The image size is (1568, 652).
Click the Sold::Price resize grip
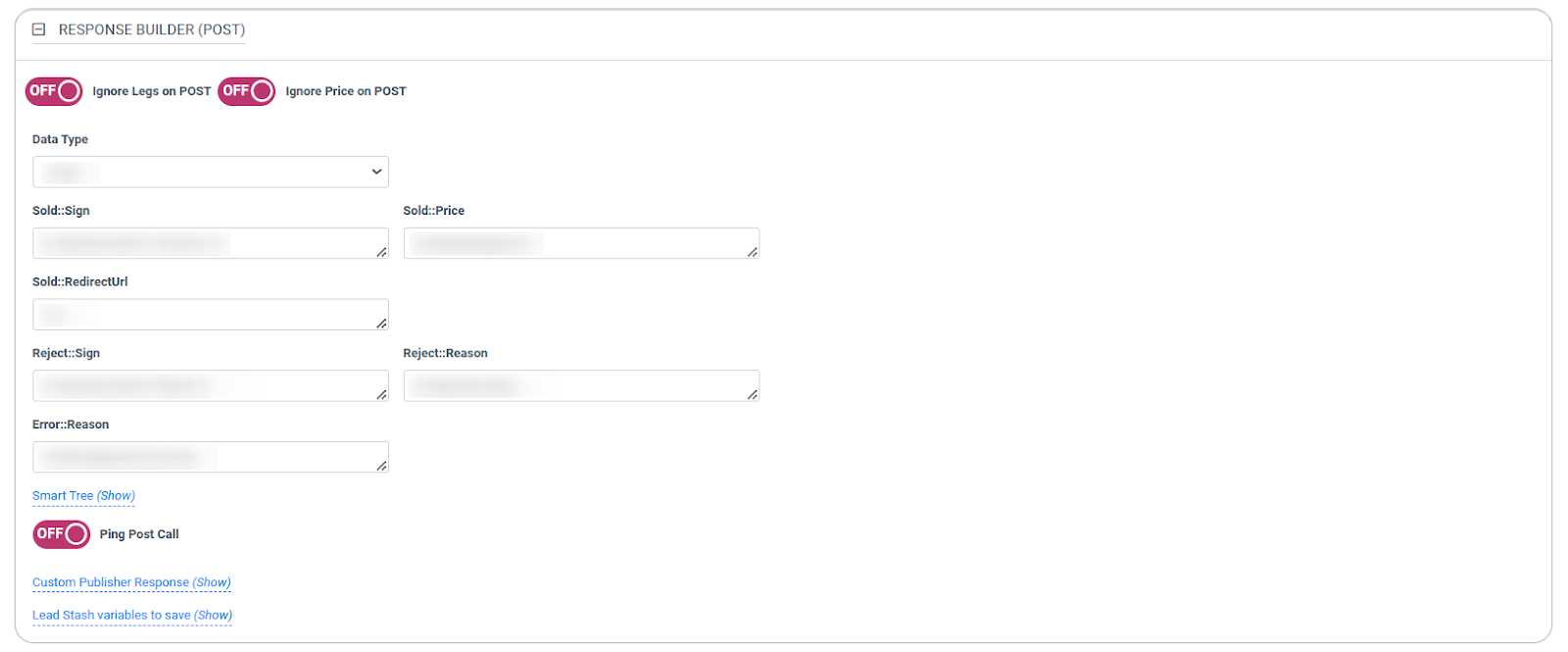tap(752, 252)
